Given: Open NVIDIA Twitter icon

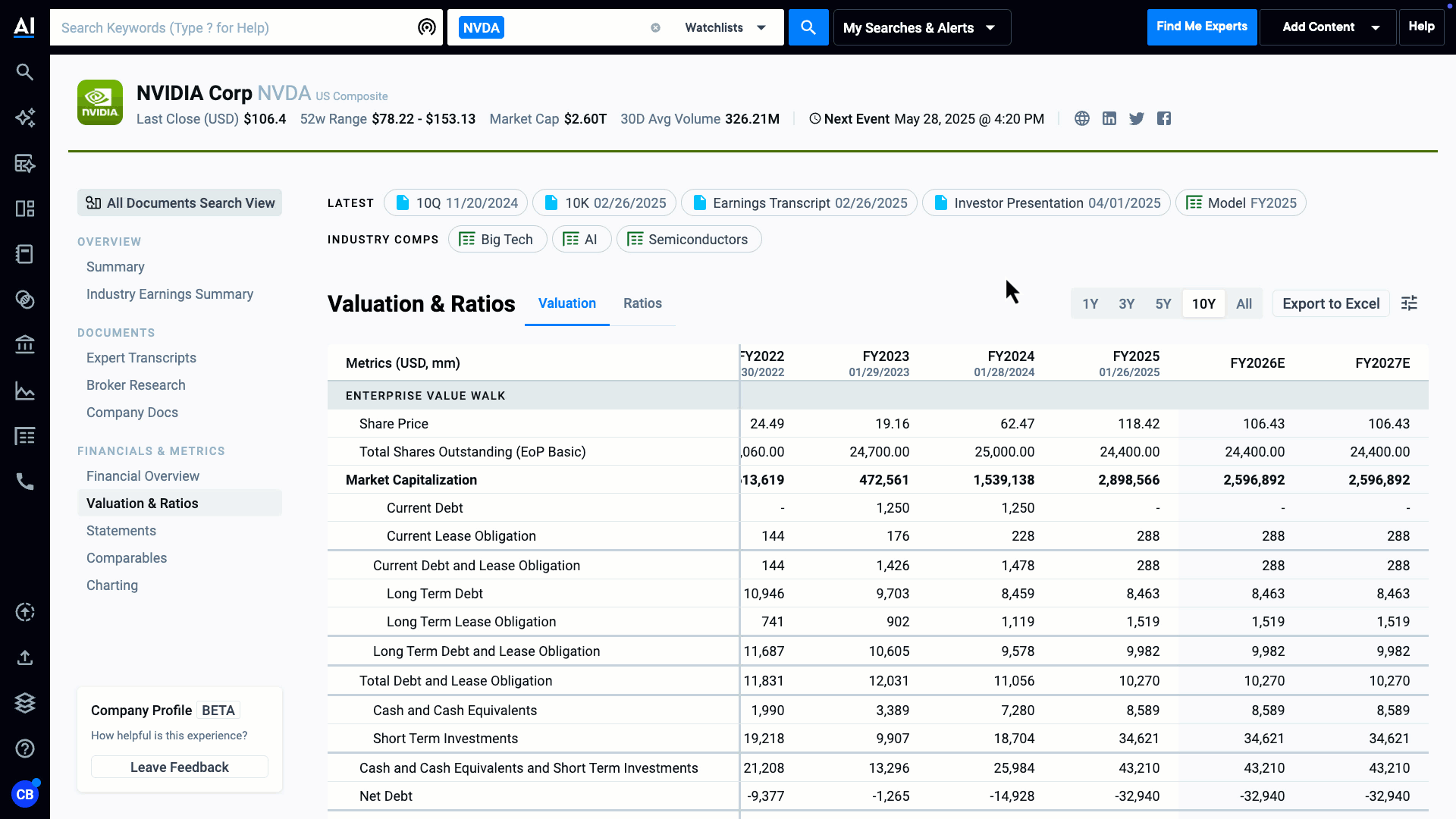Looking at the screenshot, I should point(1137,118).
